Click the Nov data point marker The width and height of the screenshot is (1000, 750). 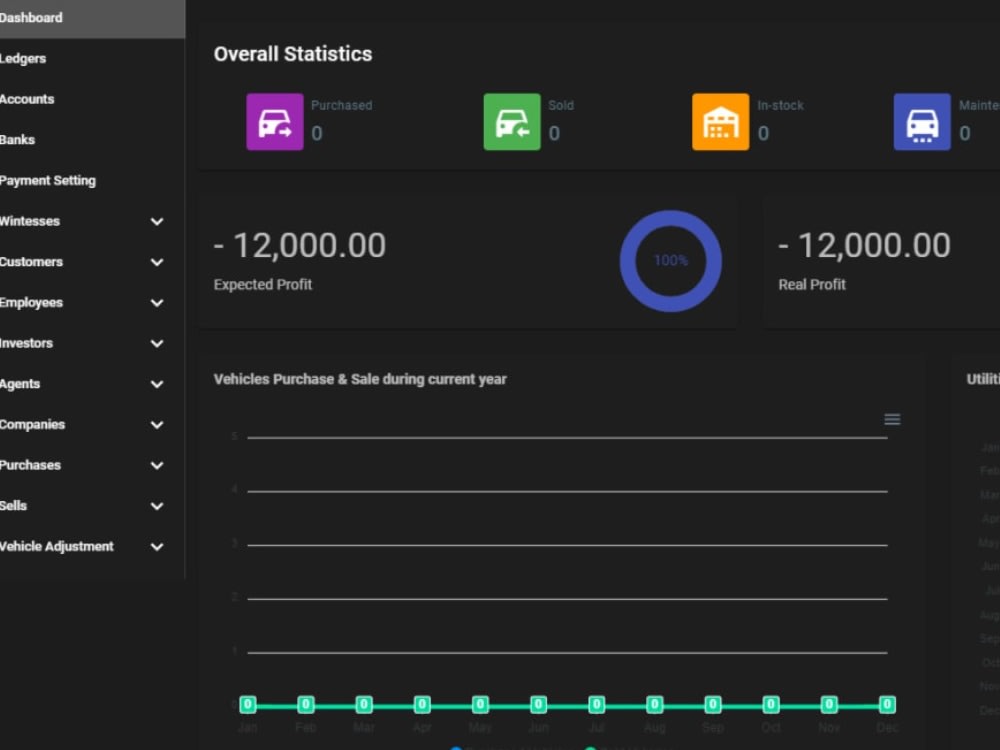pyautogui.click(x=829, y=705)
